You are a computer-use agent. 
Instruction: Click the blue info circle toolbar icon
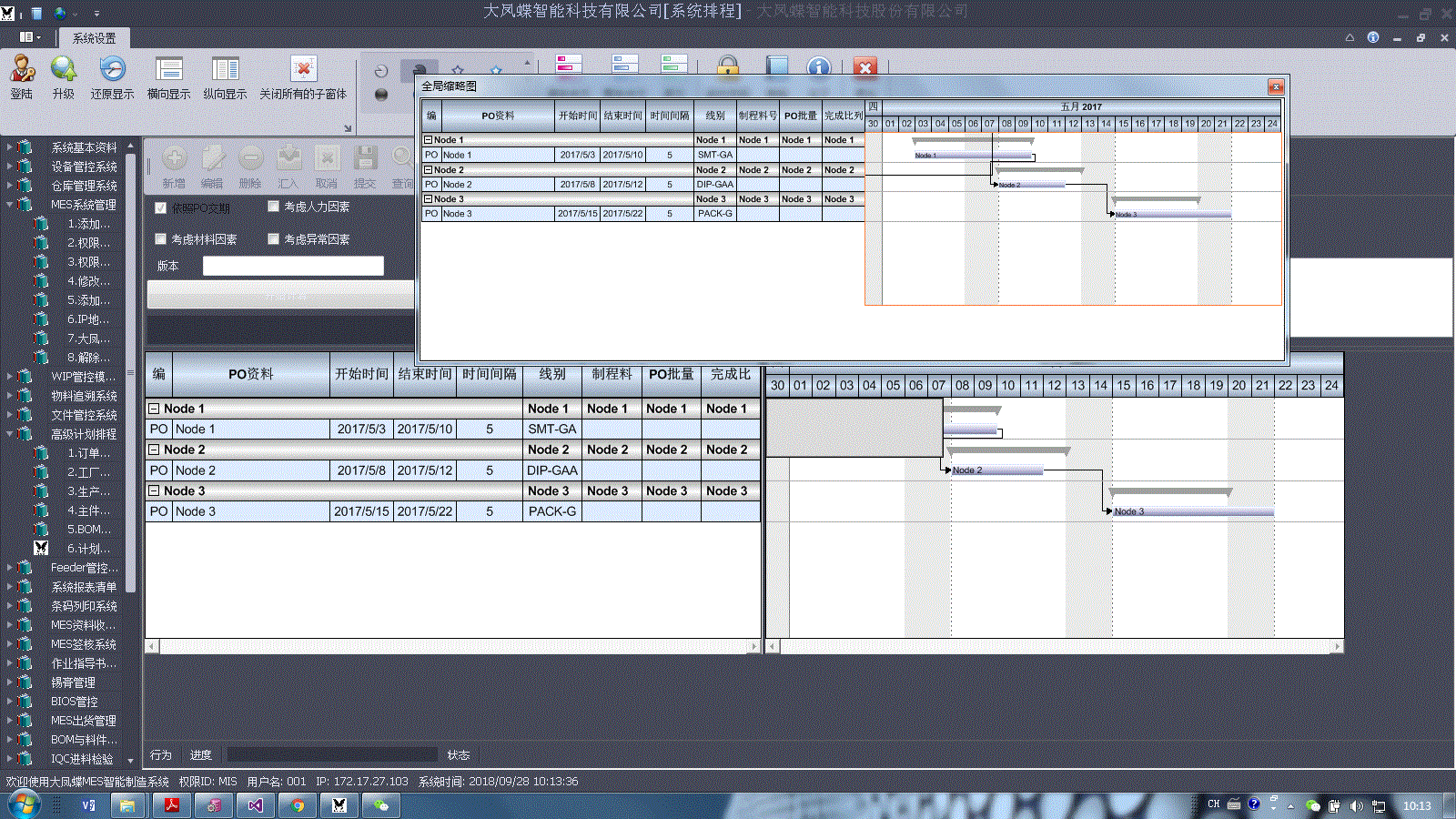[x=819, y=67]
